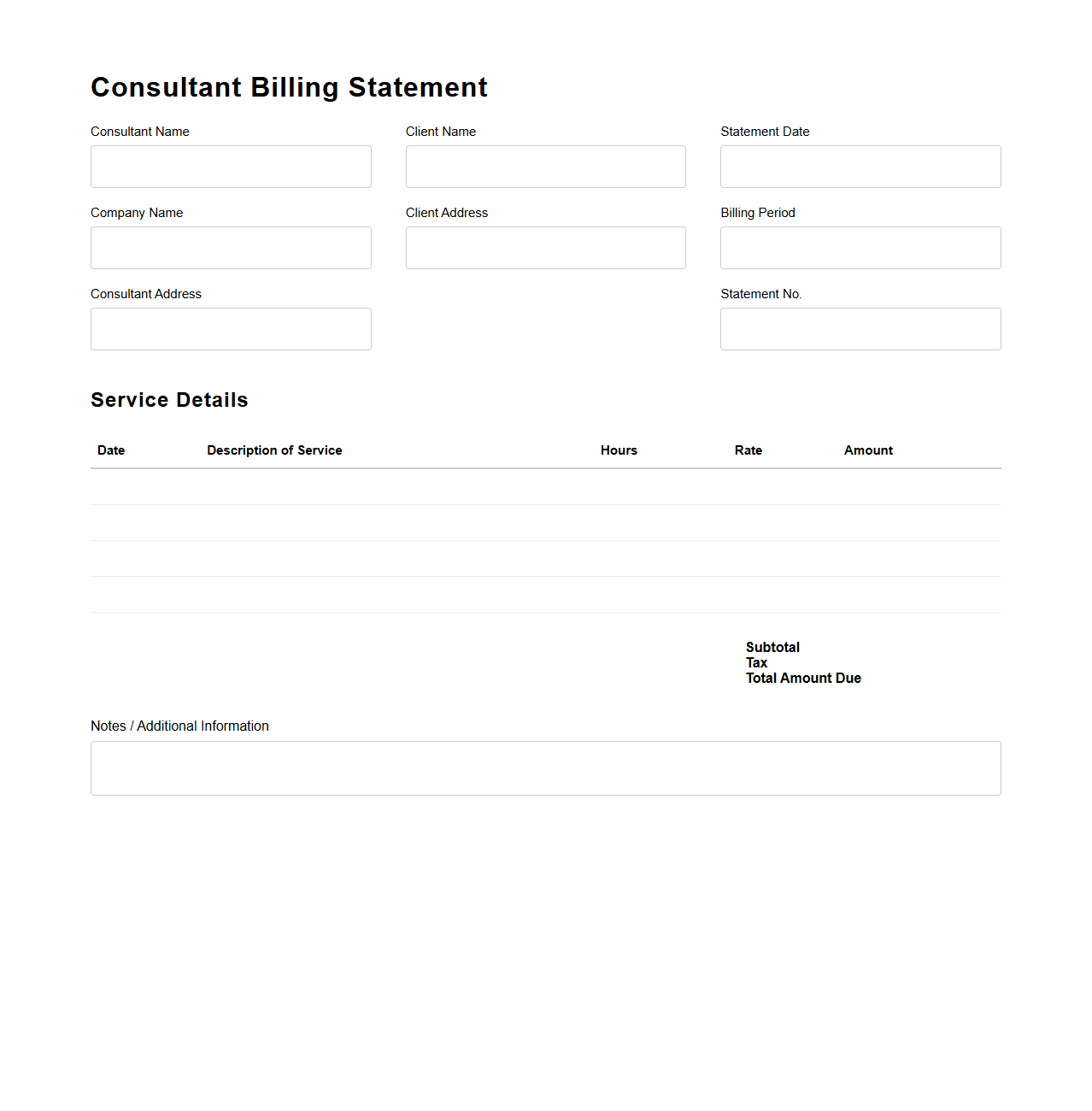Screen dimensions: 1092x1111
Task: Click the Description of Service column header
Action: 274,450
